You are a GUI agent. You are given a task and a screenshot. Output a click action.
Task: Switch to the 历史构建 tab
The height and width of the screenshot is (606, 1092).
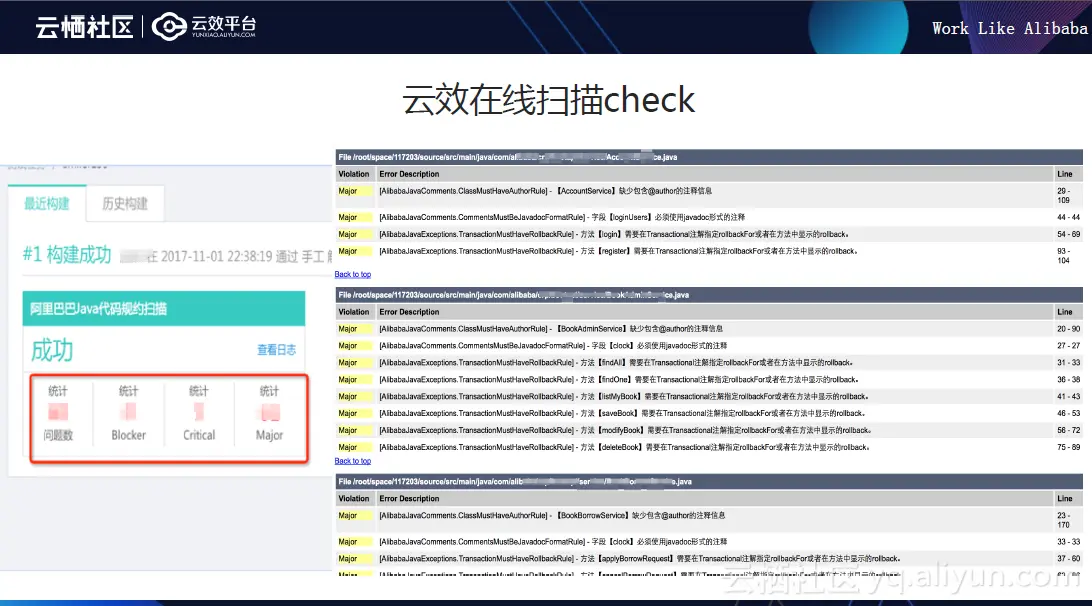[x=125, y=203]
